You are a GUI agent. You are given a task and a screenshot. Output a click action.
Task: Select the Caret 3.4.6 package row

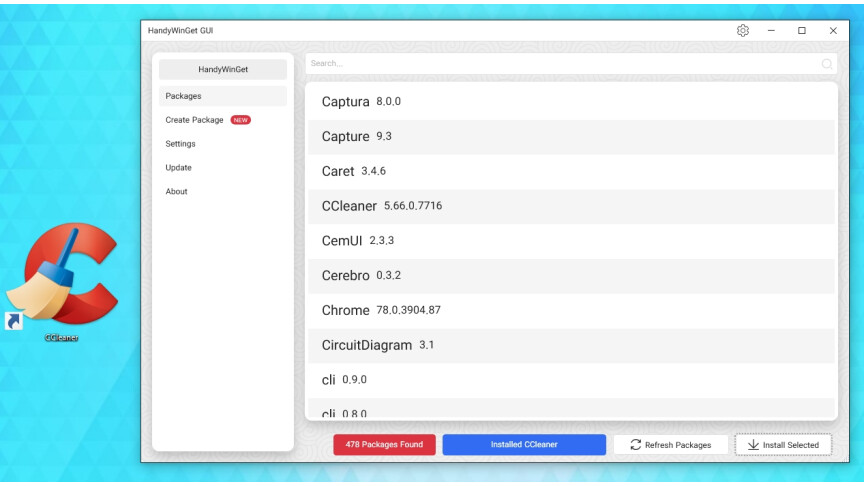click(571, 171)
